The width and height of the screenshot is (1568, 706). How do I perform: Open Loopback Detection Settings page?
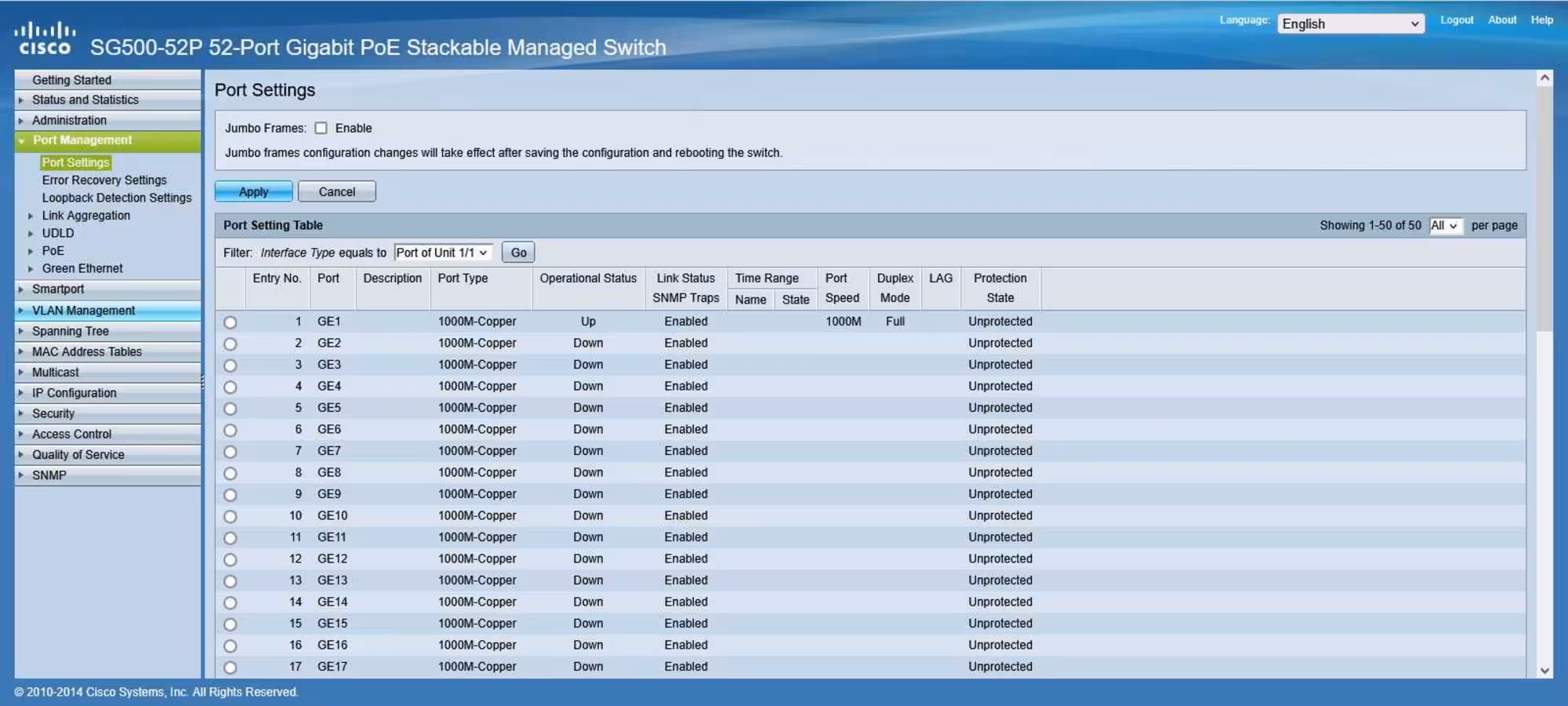pos(117,198)
